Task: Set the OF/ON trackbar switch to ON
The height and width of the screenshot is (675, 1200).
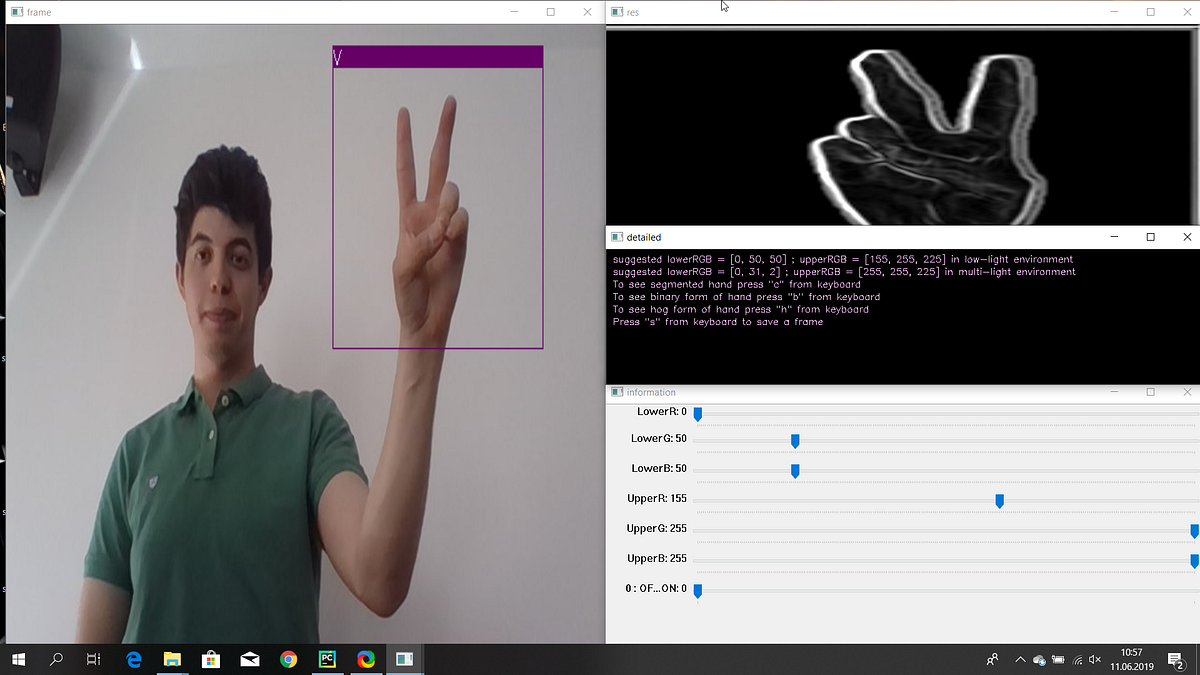Action: pos(697,591)
